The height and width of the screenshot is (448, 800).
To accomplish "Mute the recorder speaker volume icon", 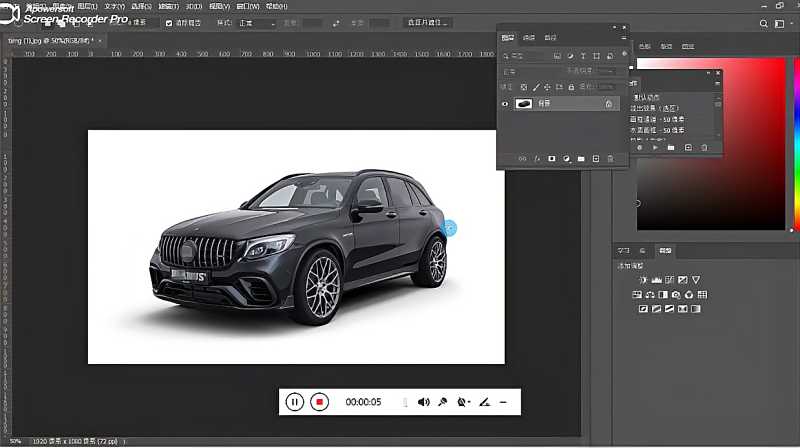I will [423, 402].
